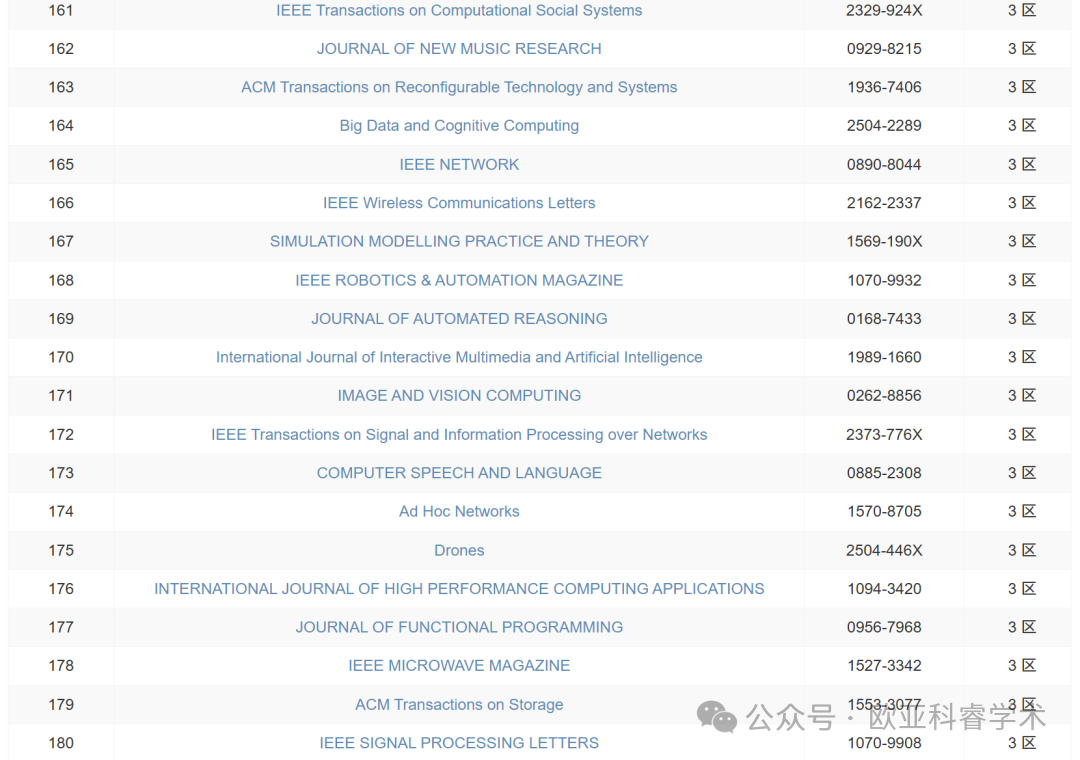Click ACM Transactions on Storage link

pyautogui.click(x=459, y=705)
